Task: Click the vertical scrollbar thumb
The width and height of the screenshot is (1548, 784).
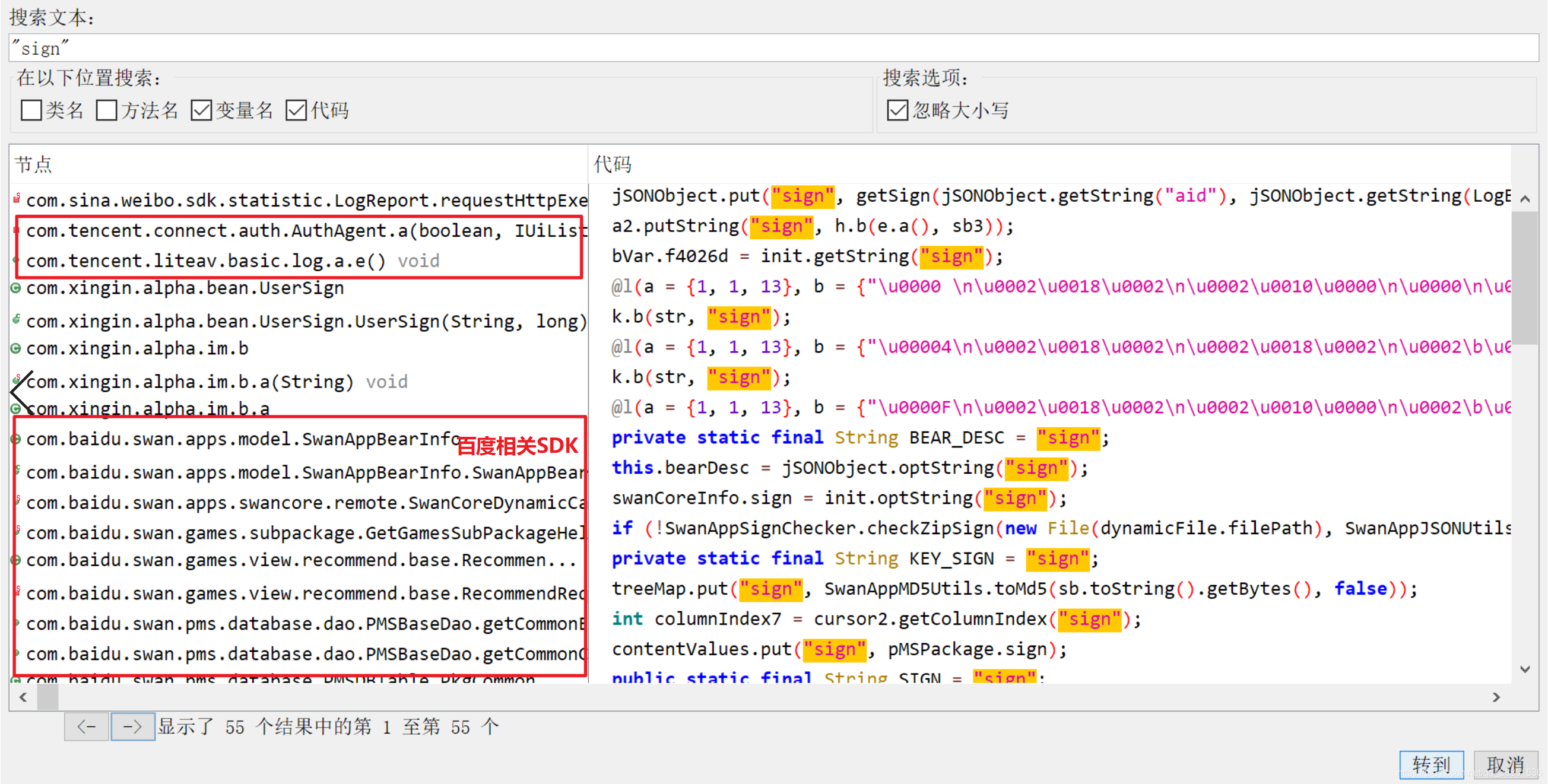Action: tap(1525, 278)
